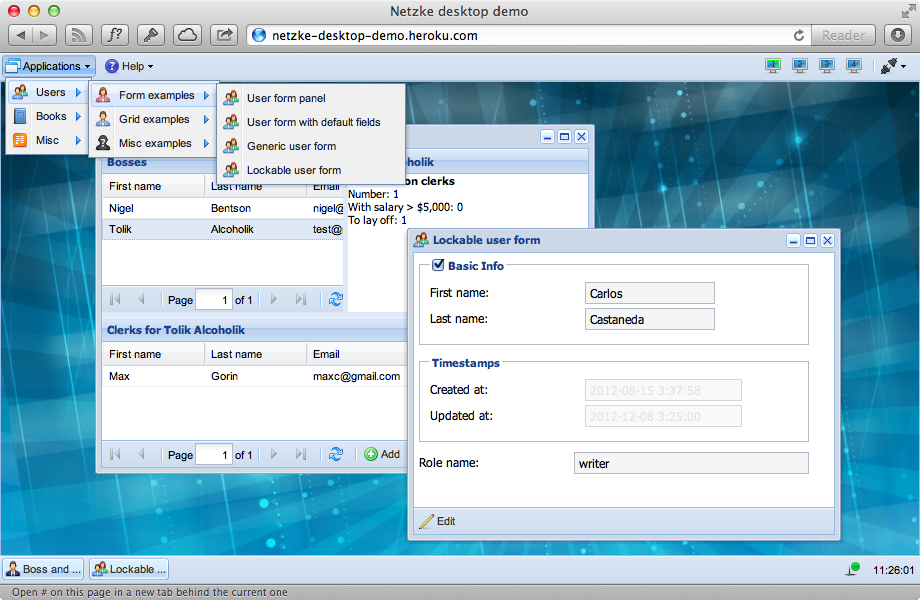Refresh the Bosses grid with the refresh icon
This screenshot has height=600, width=920.
pyautogui.click(x=333, y=298)
